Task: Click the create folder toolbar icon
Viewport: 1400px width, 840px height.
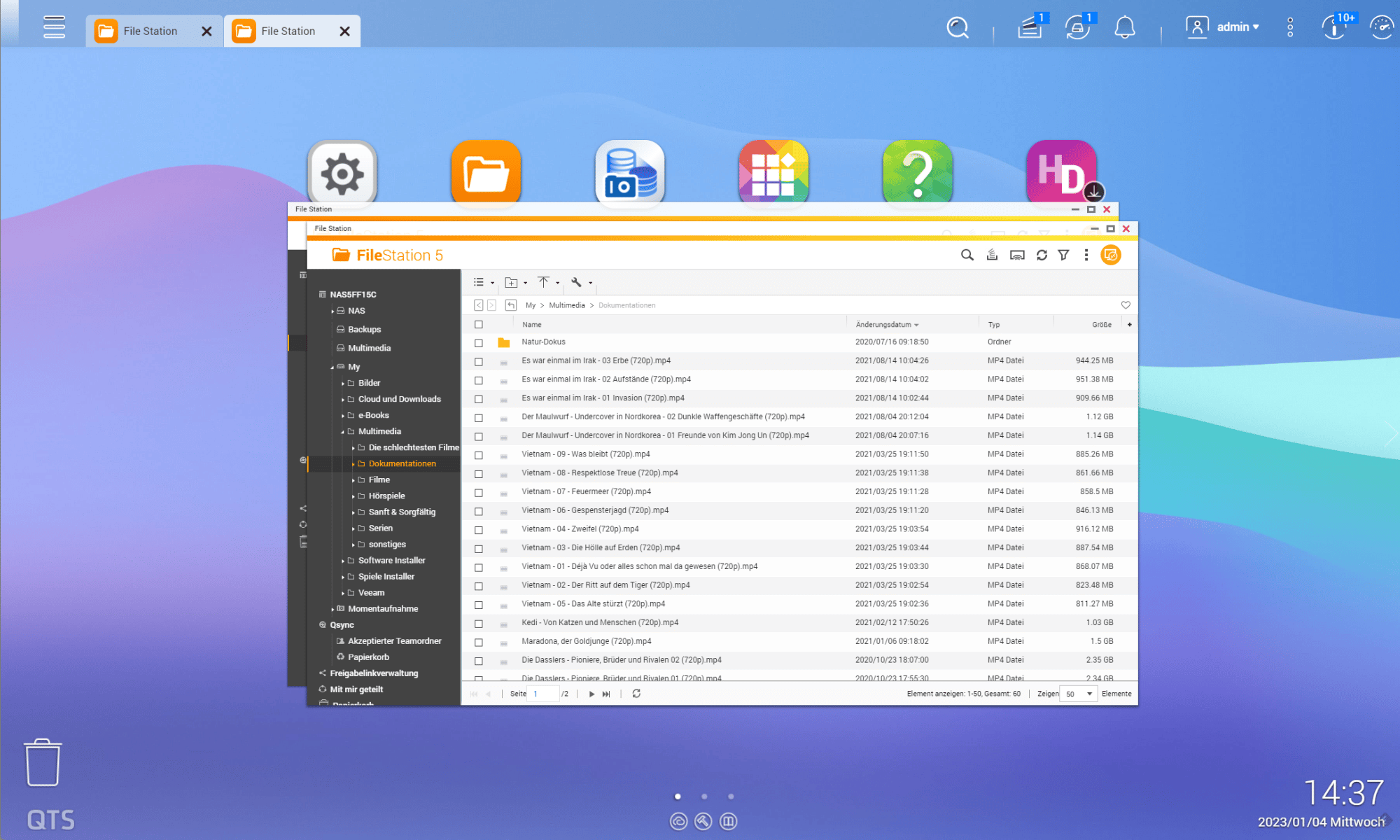Action: (511, 282)
